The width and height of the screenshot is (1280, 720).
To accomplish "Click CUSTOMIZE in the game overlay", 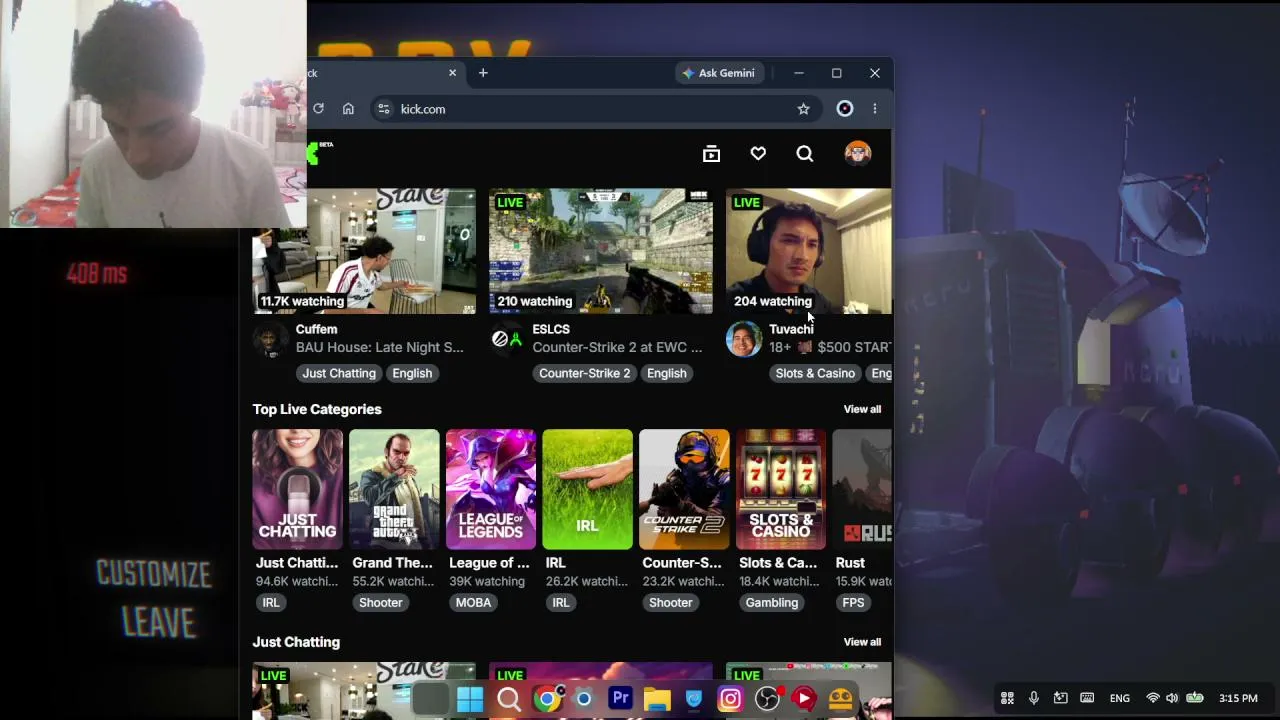I will 154,574.
